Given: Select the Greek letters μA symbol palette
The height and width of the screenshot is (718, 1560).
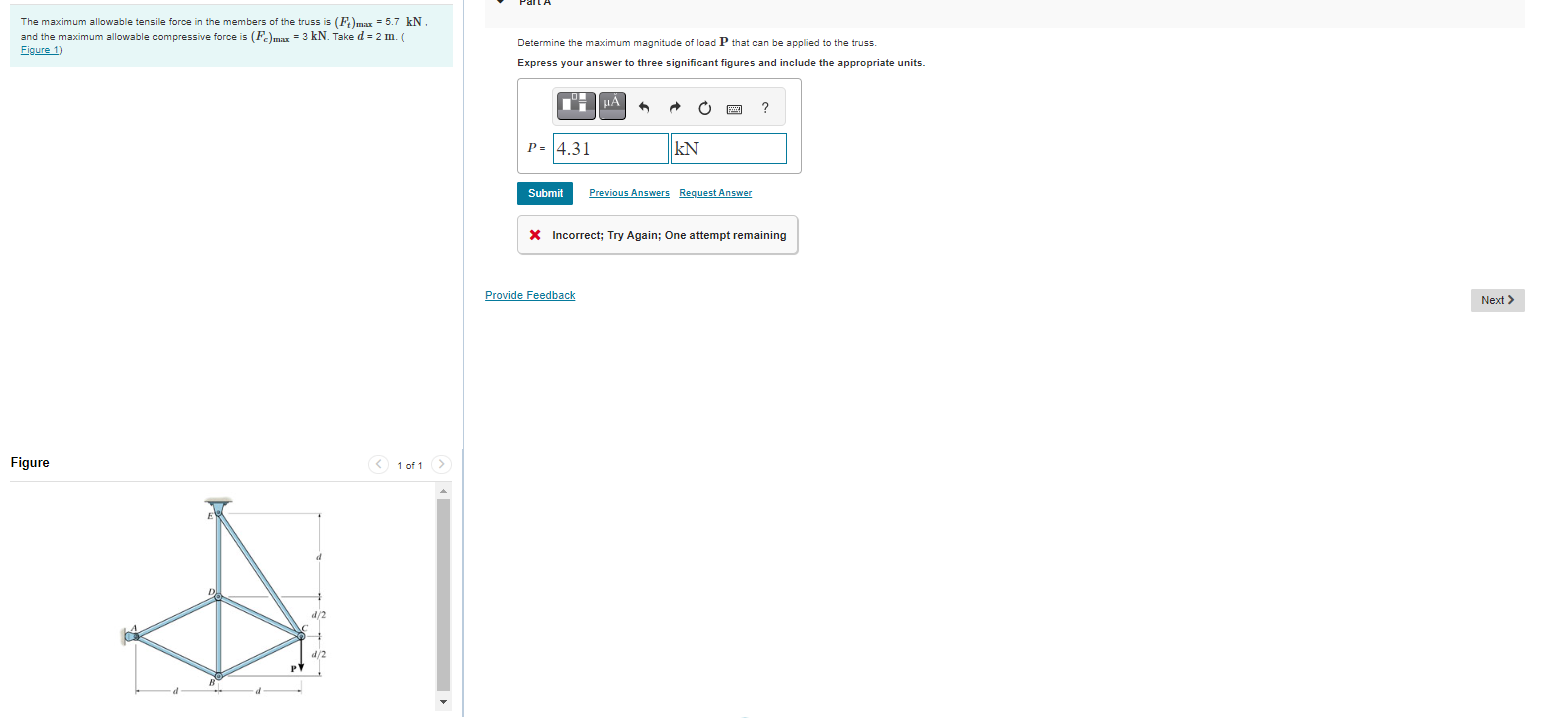Looking at the screenshot, I should 611,105.
